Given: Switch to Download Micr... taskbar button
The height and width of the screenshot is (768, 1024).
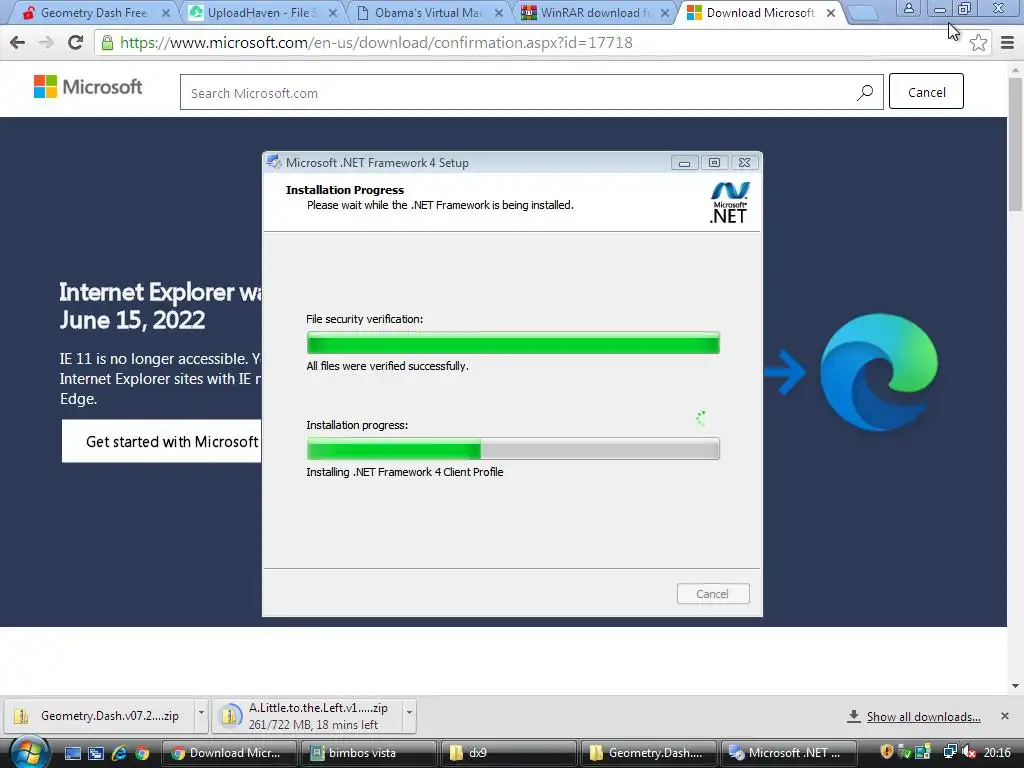Looking at the screenshot, I should click(229, 753).
